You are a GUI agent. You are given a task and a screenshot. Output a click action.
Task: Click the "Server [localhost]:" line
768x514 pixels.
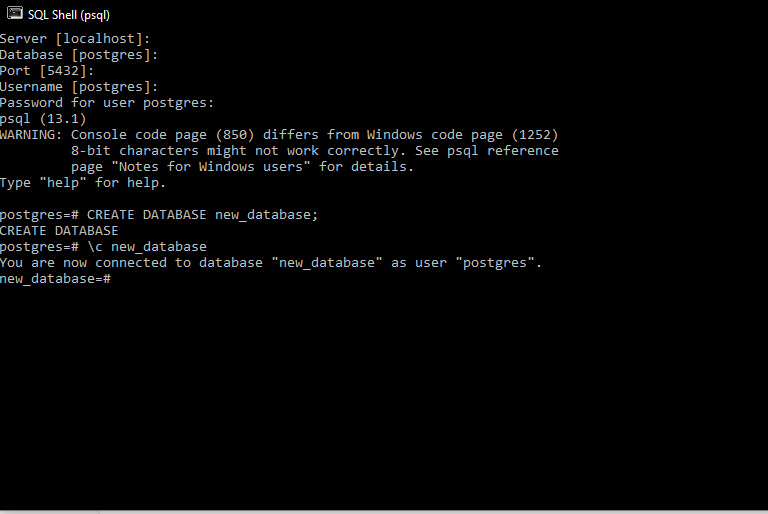coord(75,39)
